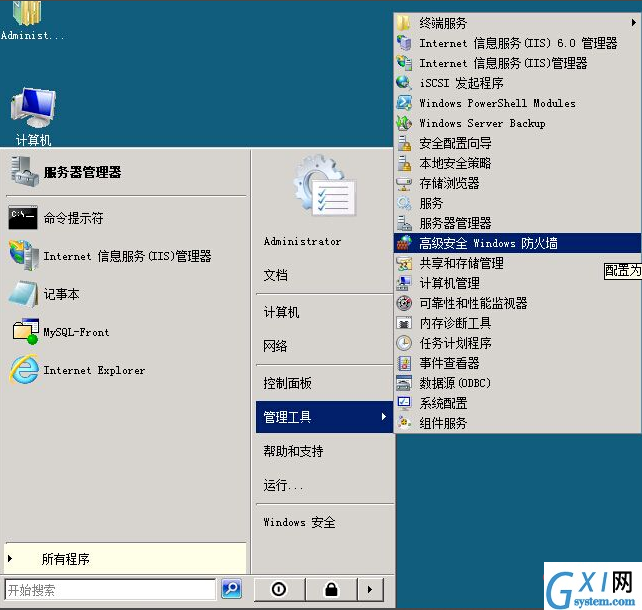Click the 组件服务 icon
This screenshot has height=610, width=642.
pos(404,423)
